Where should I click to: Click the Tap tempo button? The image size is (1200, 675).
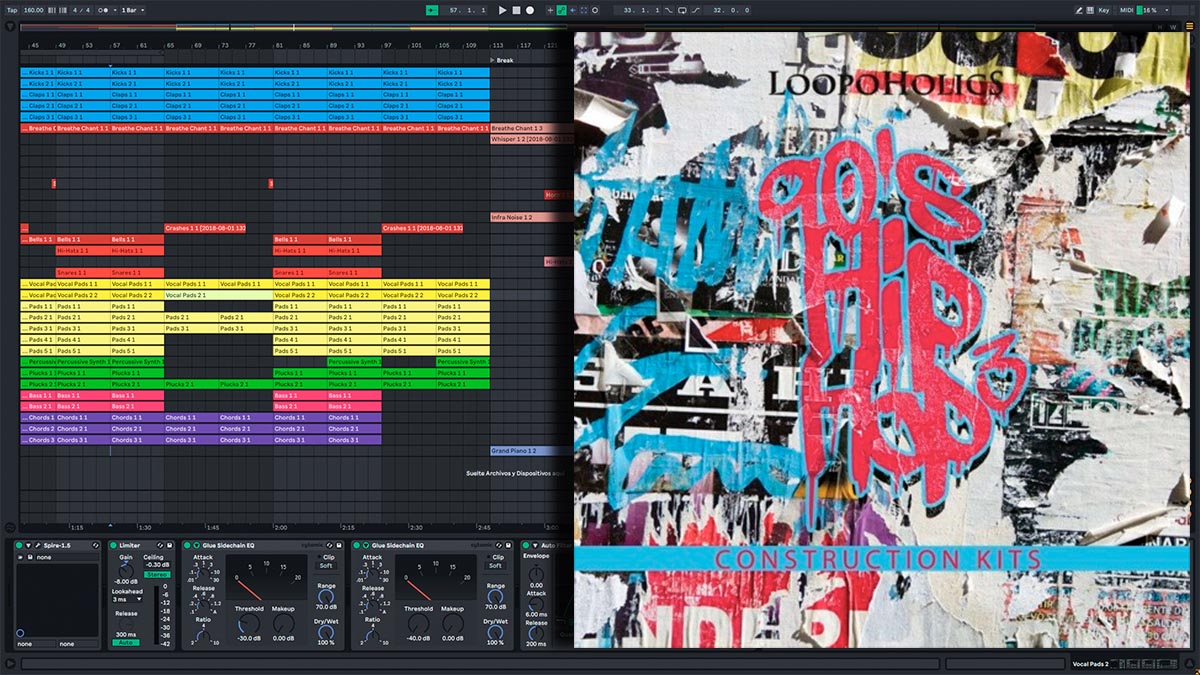click(x=12, y=10)
